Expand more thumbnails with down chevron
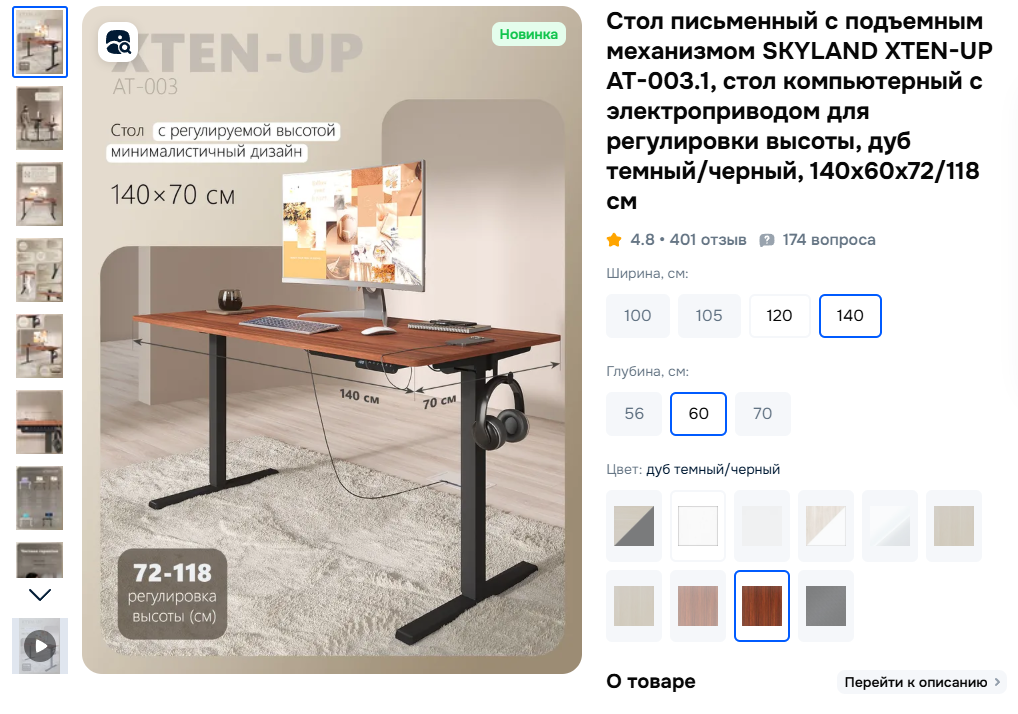Viewport: 1018px width, 714px height. 40,595
